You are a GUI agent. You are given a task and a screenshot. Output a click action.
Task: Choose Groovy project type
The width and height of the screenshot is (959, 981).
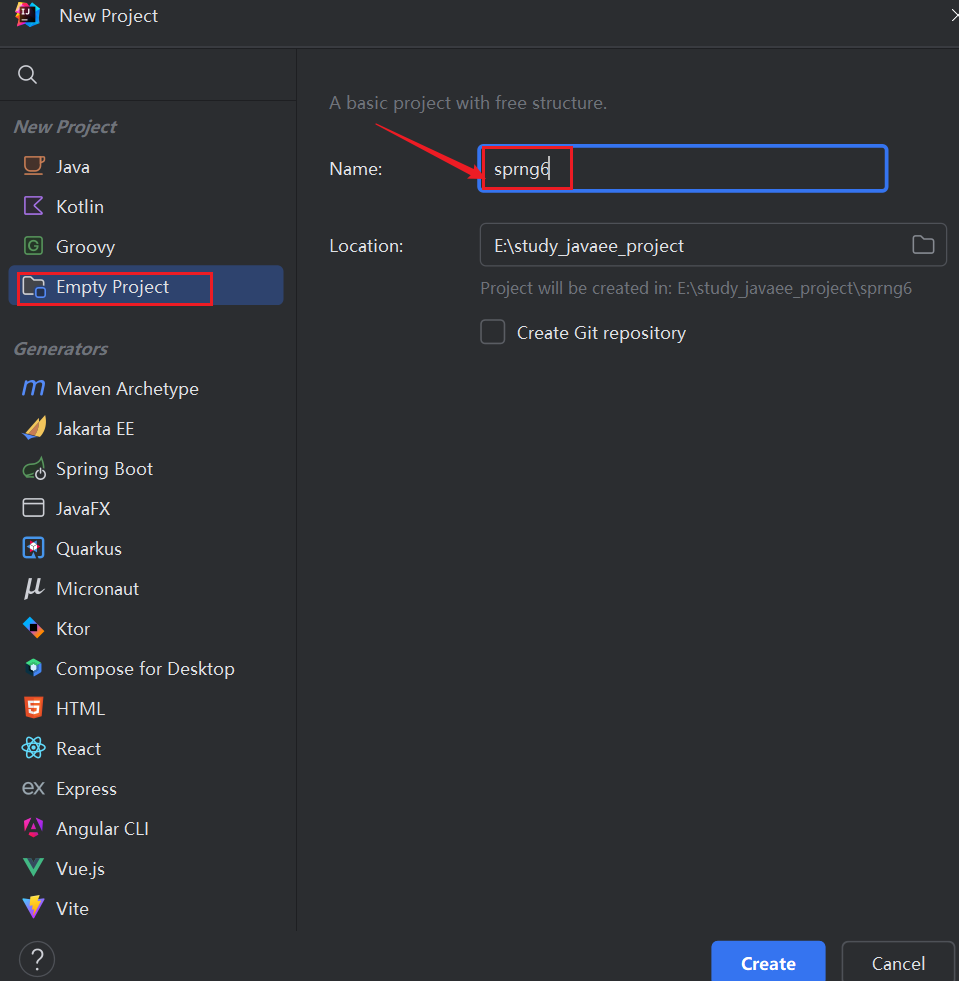pos(146,247)
